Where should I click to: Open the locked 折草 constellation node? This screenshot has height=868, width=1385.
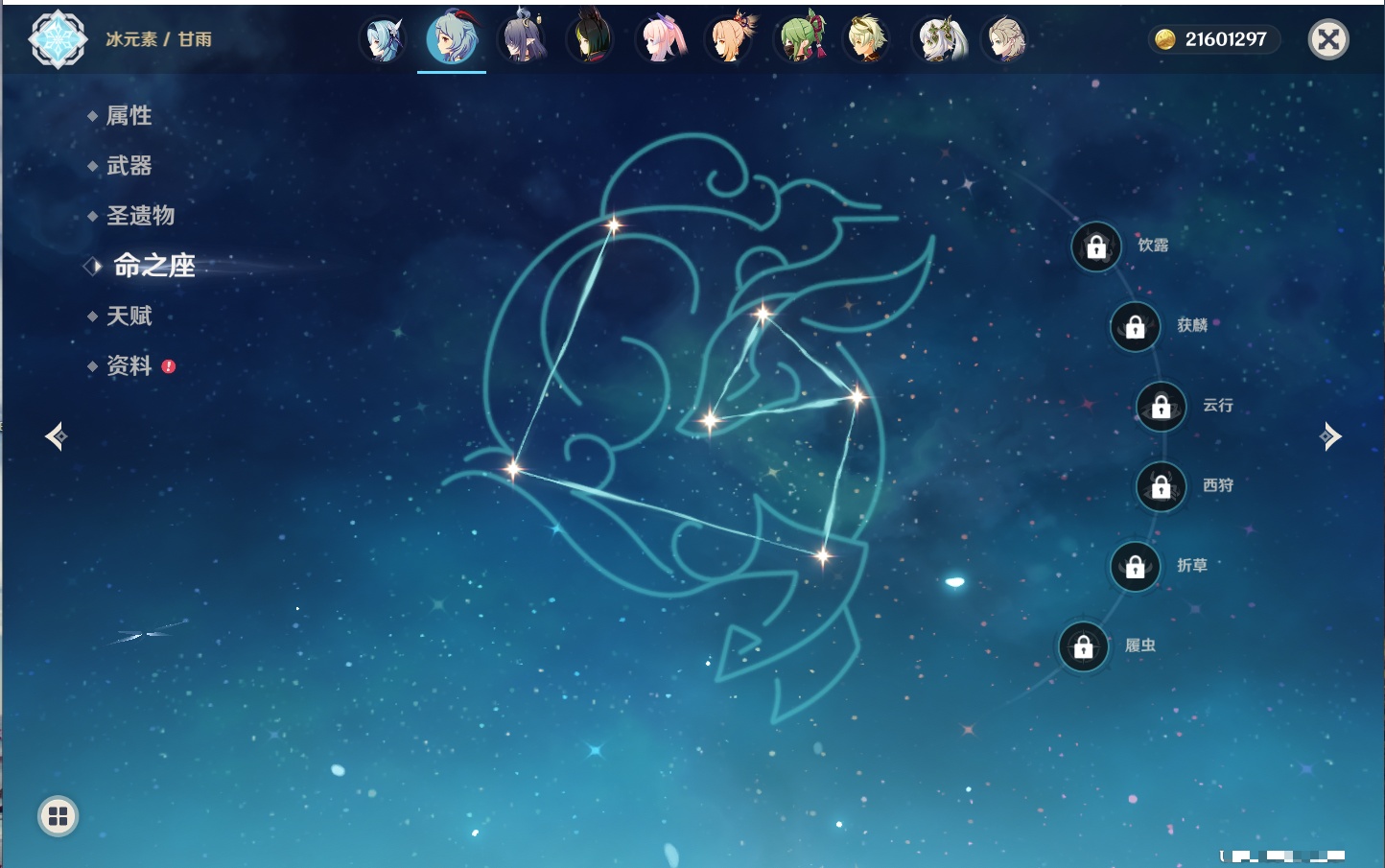[x=1135, y=567]
